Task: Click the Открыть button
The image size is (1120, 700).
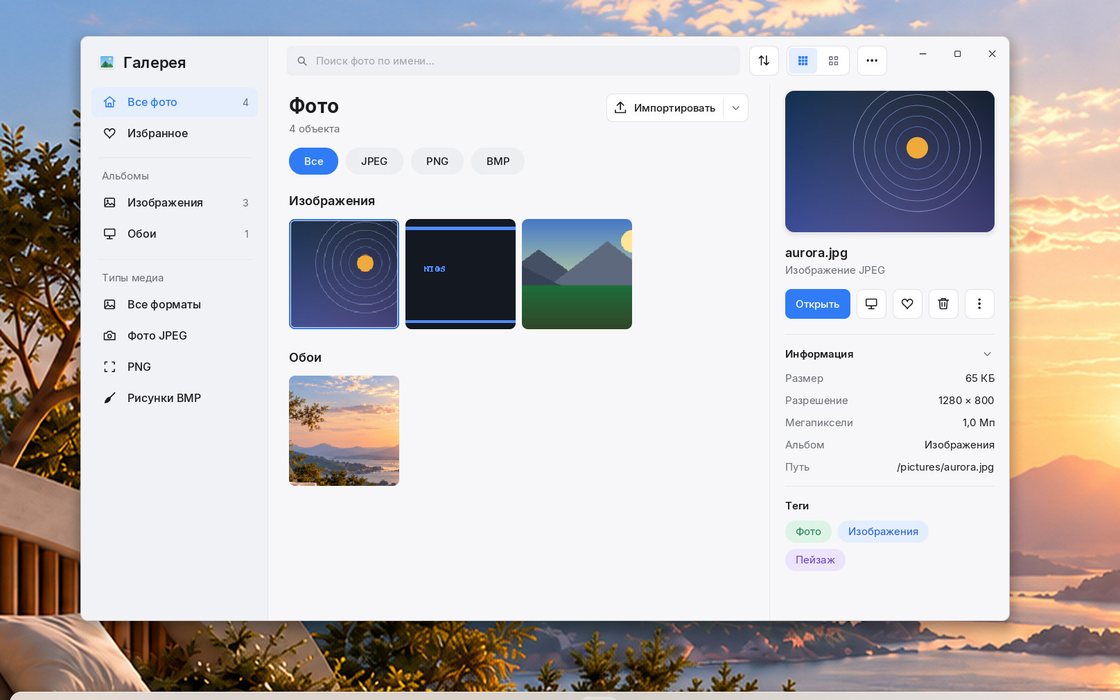Action: [x=817, y=304]
